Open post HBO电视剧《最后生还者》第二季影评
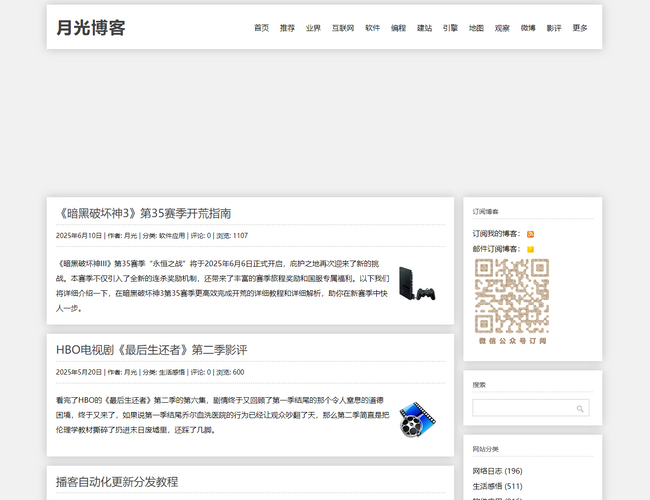The image size is (650, 500). tap(151, 349)
